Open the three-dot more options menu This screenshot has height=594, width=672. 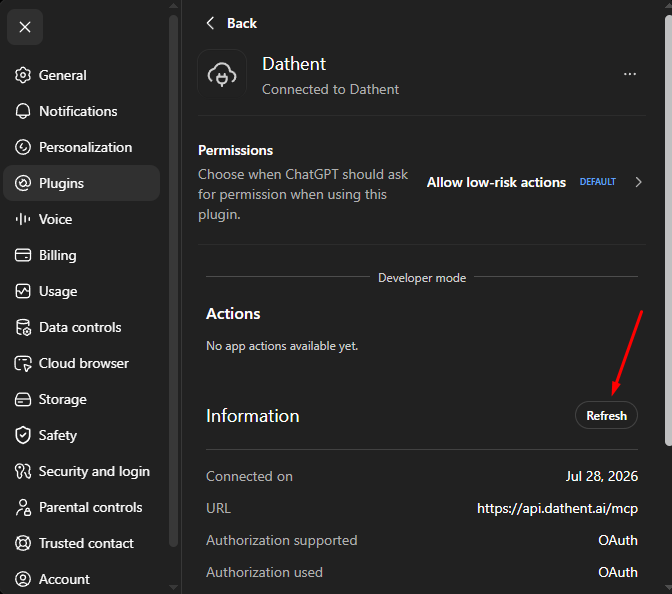(x=630, y=74)
